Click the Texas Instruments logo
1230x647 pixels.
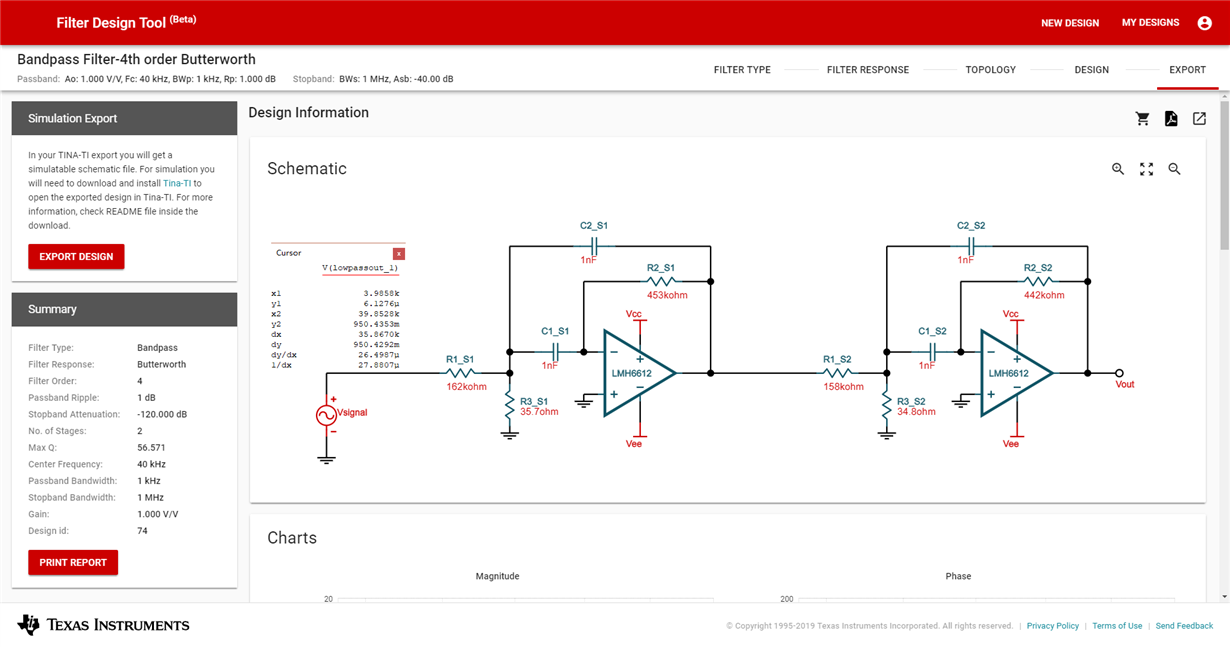(x=103, y=625)
